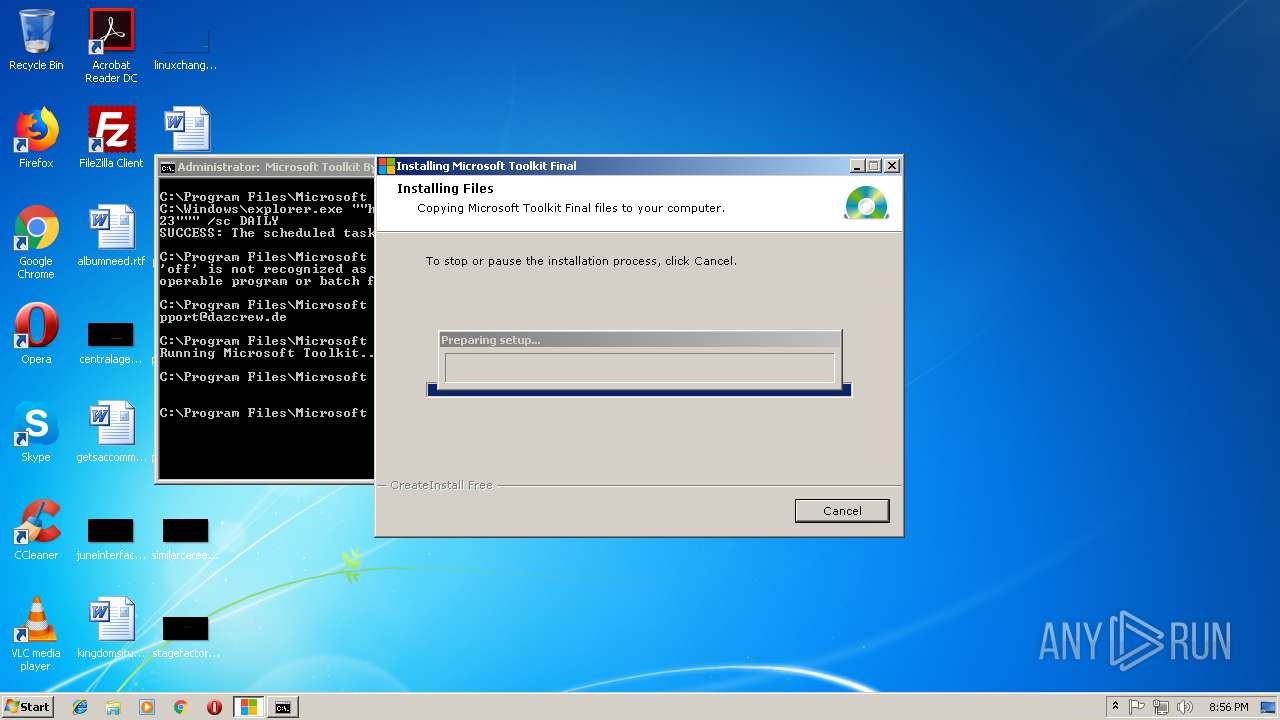Click 'pport@dazcrew.de' line in console

point(223,317)
